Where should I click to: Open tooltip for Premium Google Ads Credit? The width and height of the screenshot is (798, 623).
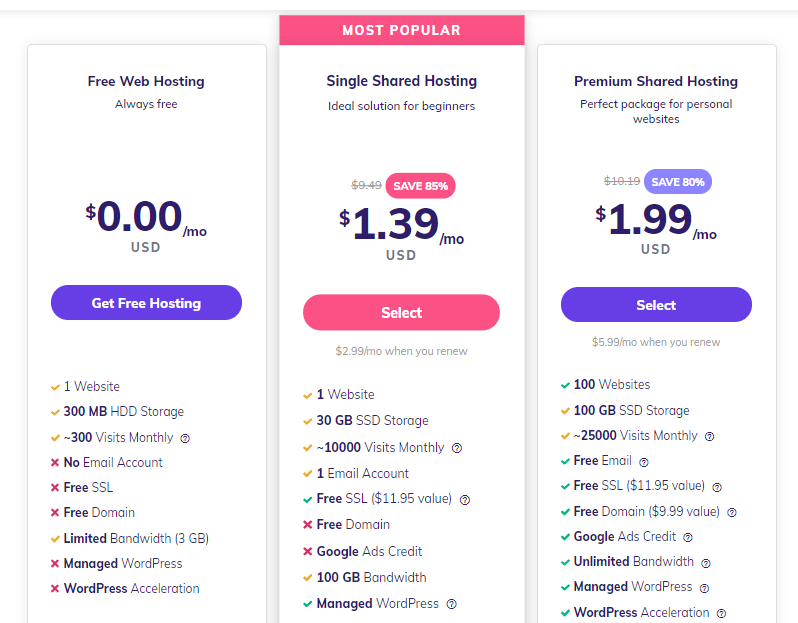[688, 537]
